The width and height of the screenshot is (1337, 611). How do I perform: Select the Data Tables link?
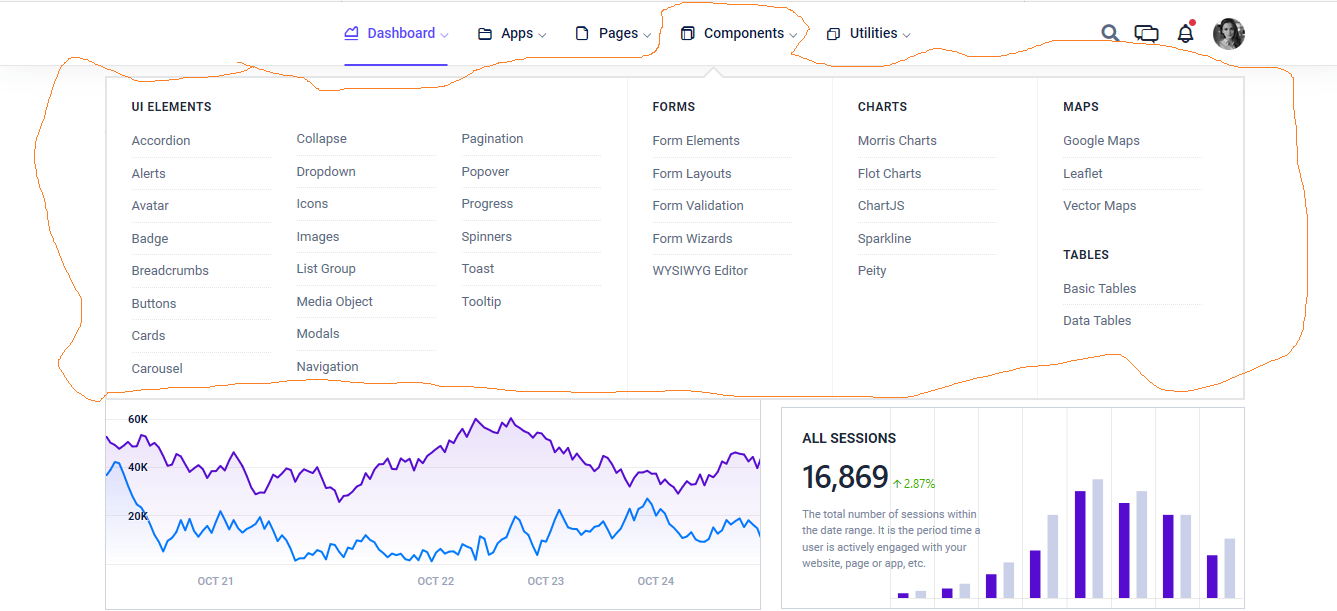pyautogui.click(x=1097, y=321)
